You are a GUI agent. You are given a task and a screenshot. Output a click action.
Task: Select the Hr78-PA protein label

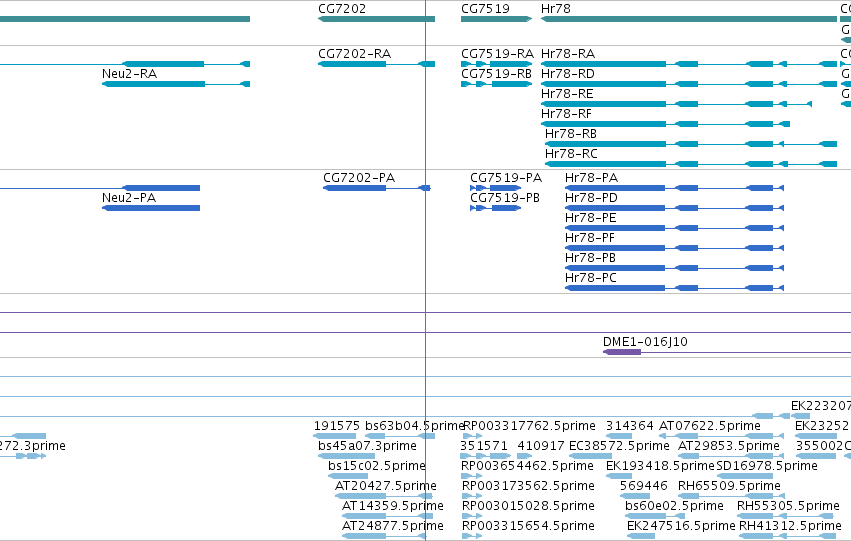click(x=591, y=178)
